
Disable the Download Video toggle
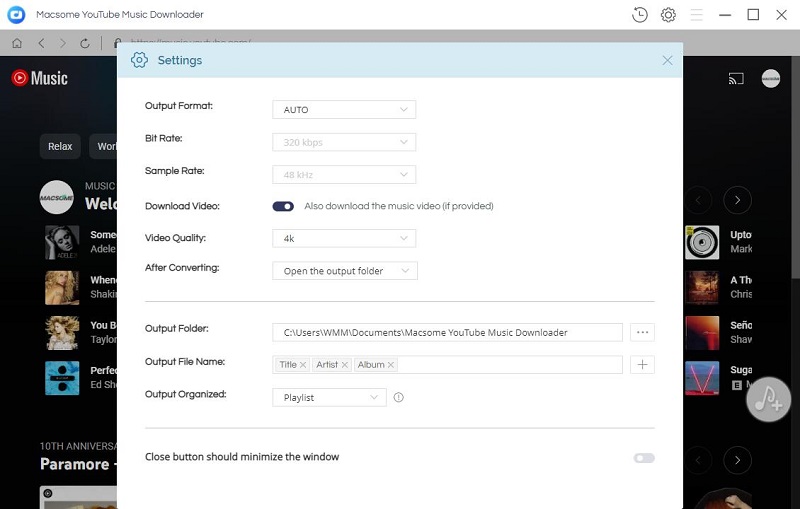tap(283, 206)
